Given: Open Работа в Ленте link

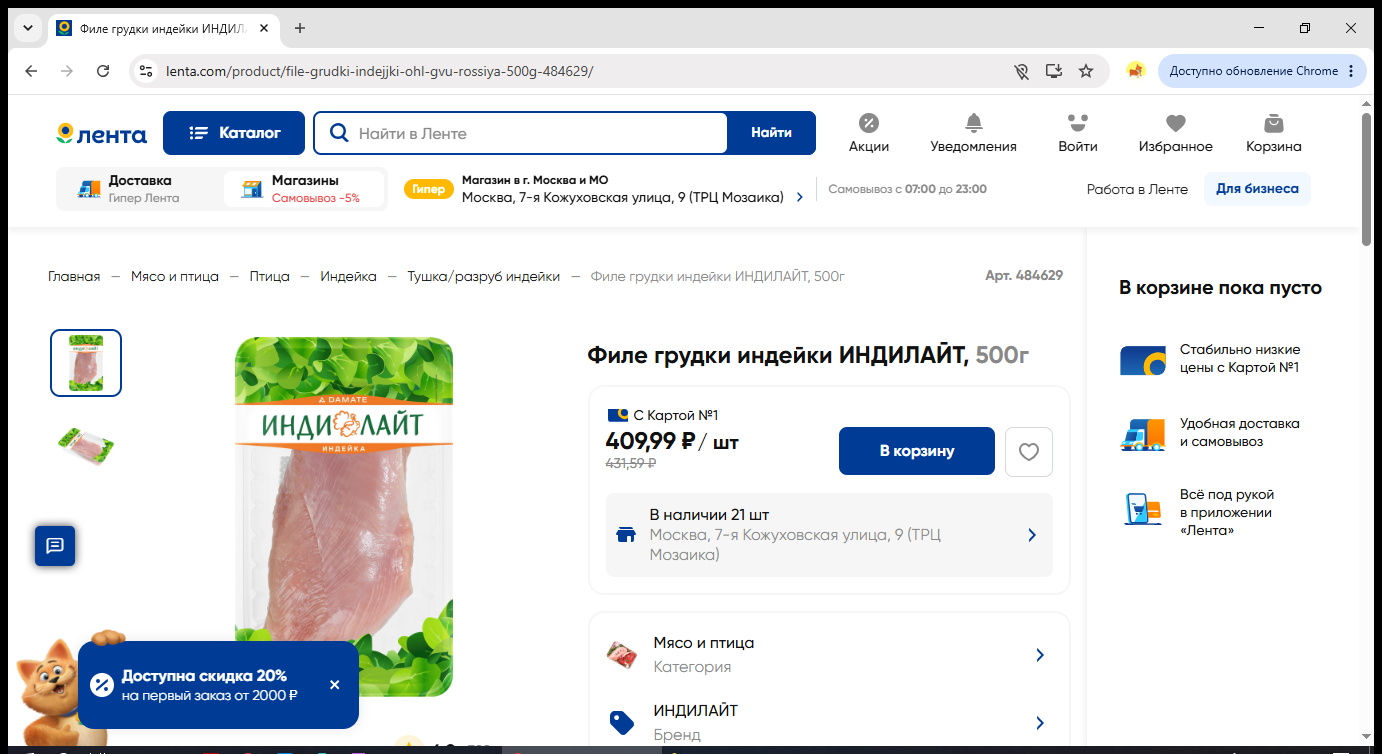Looking at the screenshot, I should 1137,189.
